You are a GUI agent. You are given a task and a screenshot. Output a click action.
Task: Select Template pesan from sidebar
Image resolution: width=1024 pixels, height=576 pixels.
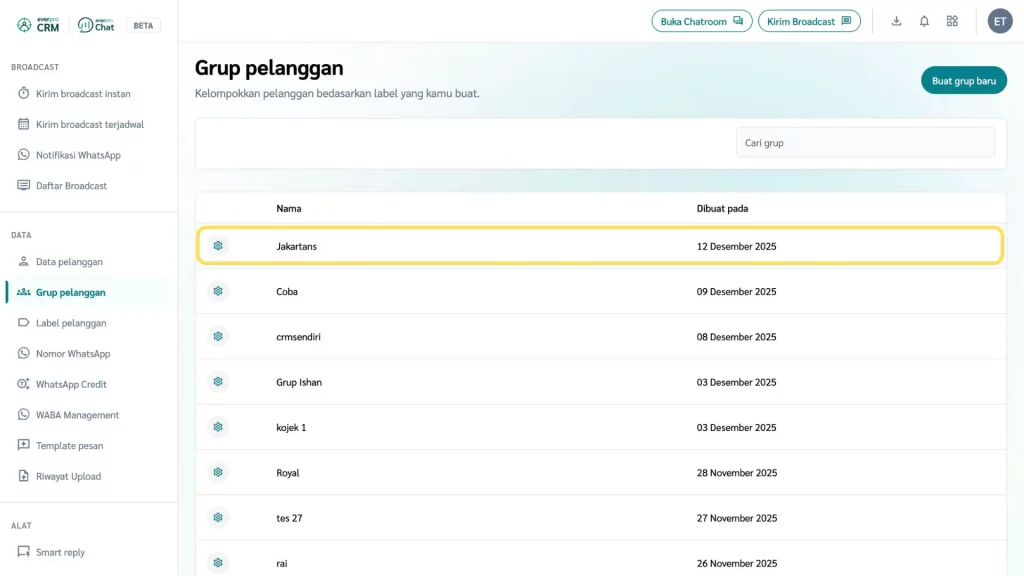(x=69, y=446)
